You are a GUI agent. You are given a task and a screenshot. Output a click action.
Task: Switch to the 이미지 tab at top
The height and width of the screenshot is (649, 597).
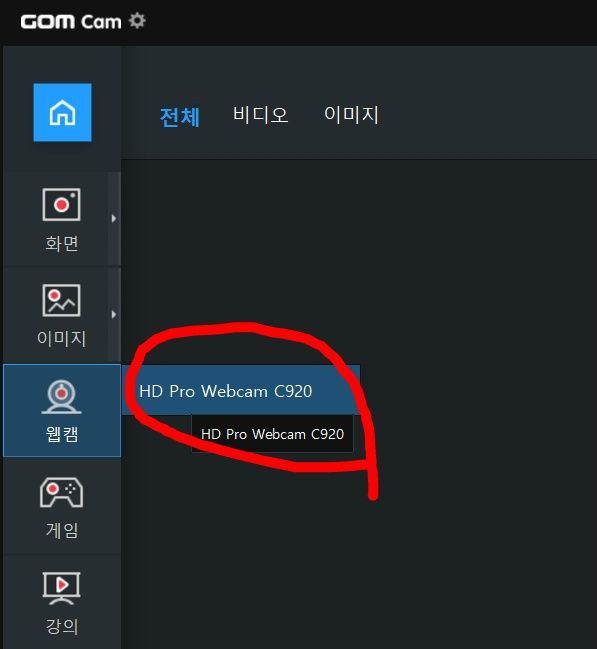tap(351, 114)
